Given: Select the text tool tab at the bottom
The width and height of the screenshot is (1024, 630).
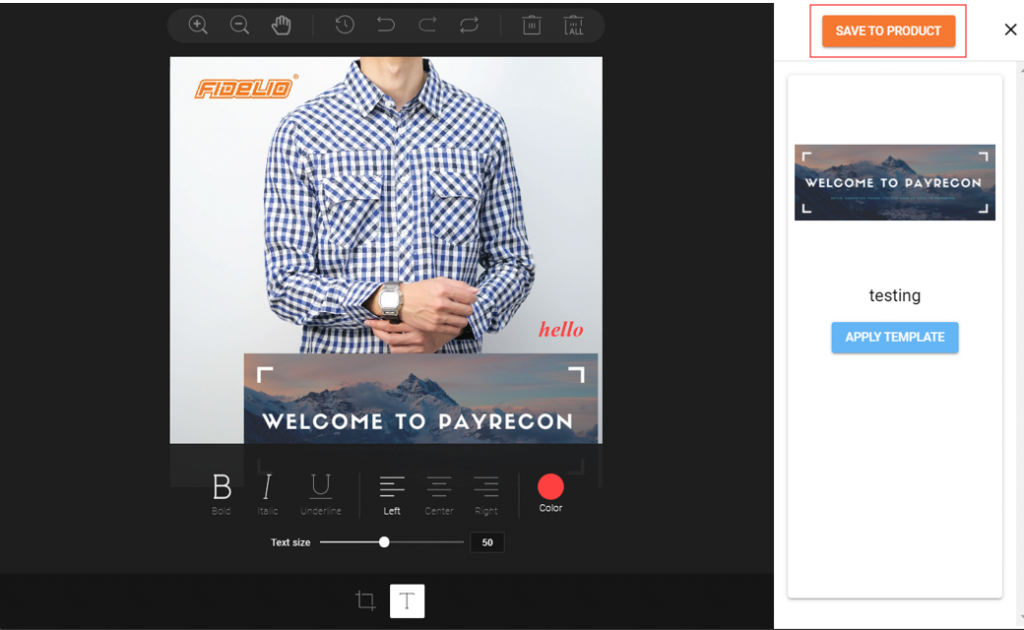Looking at the screenshot, I should pyautogui.click(x=407, y=601).
